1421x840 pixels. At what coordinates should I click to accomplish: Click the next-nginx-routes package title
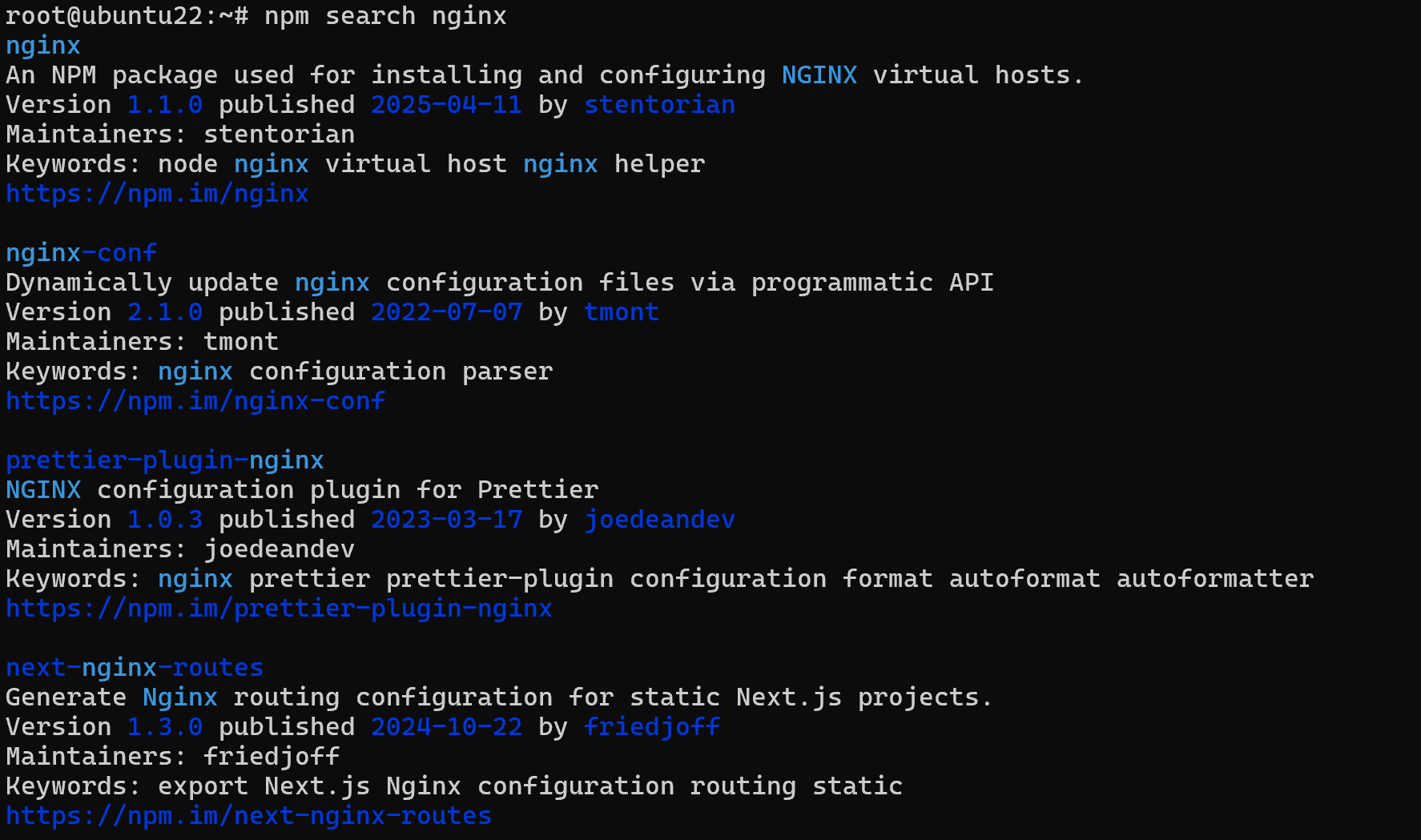click(135, 668)
